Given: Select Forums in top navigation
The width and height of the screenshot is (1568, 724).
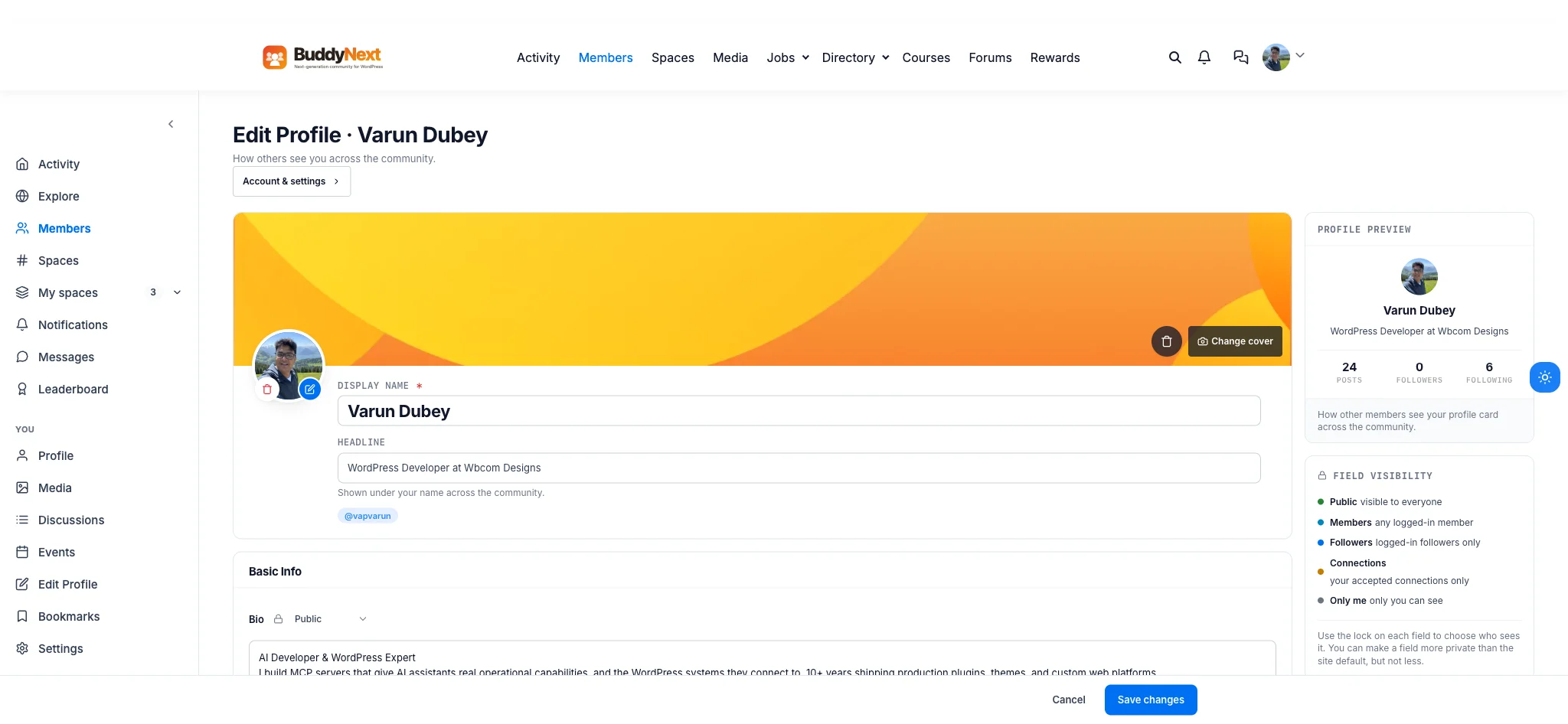Looking at the screenshot, I should pyautogui.click(x=990, y=57).
